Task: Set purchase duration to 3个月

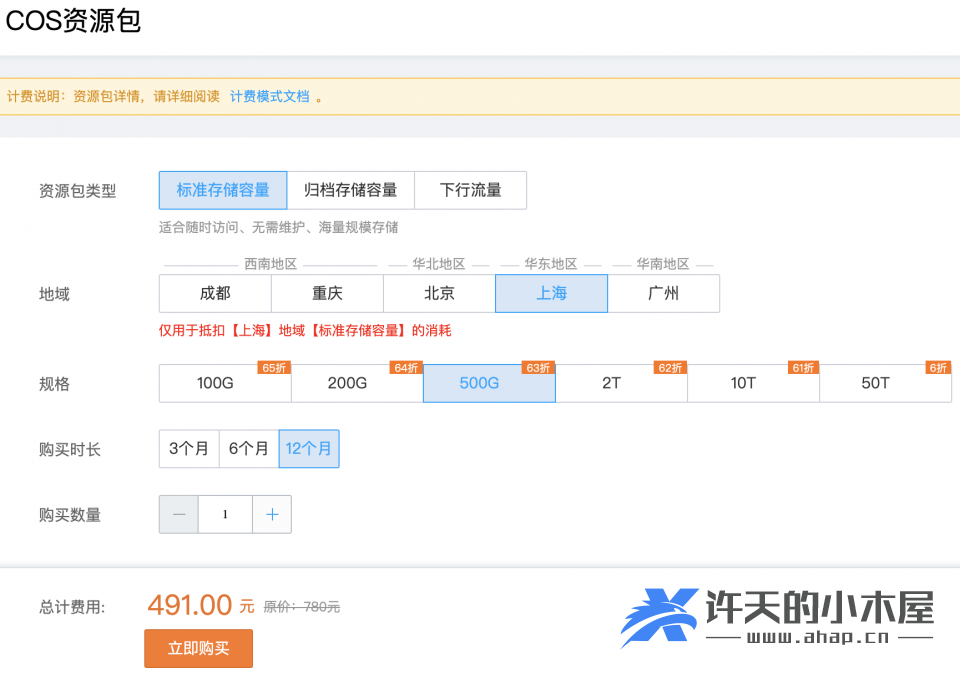Action: 189,449
